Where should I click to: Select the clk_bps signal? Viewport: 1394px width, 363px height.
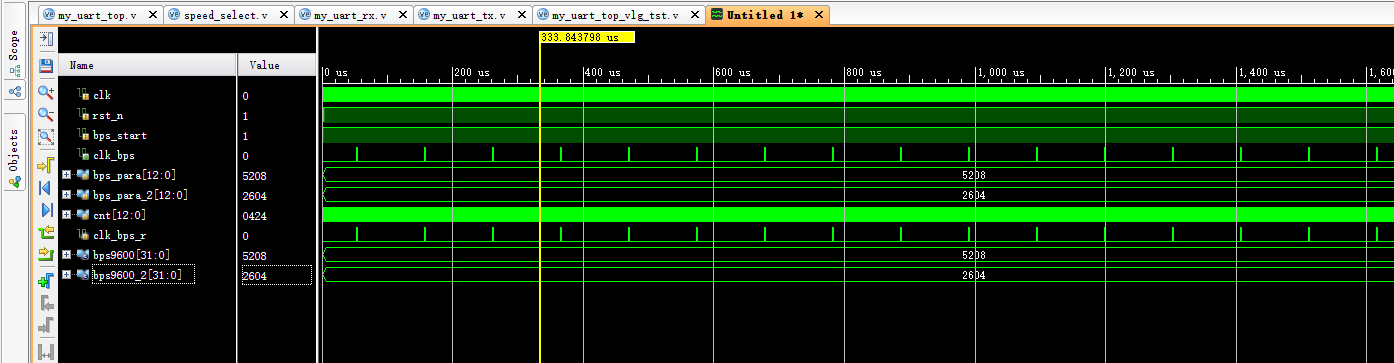(113, 155)
